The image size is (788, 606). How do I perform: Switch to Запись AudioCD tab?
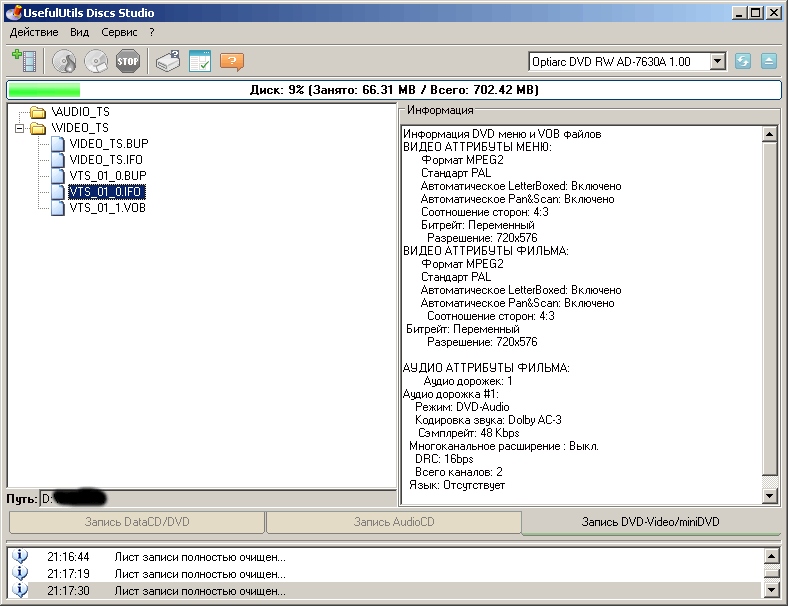(393, 522)
